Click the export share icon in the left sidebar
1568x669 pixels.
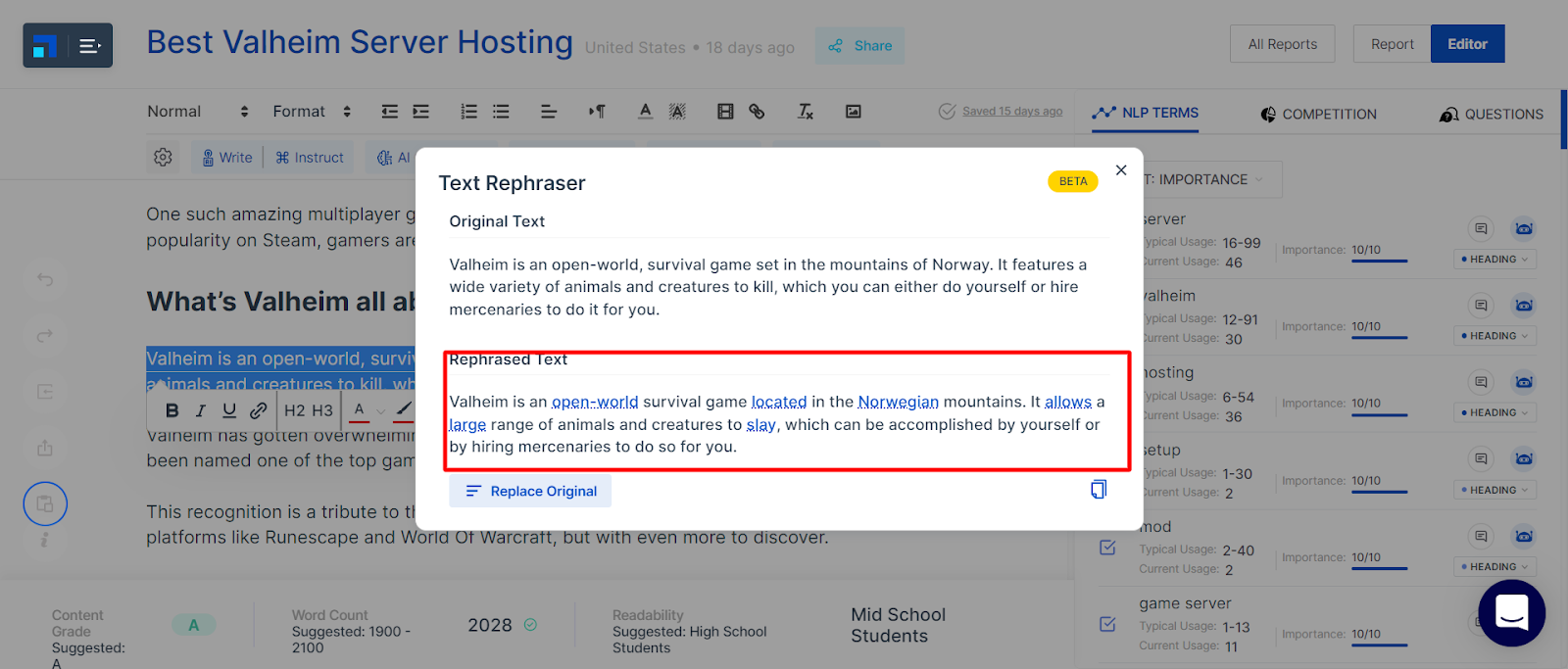[45, 448]
